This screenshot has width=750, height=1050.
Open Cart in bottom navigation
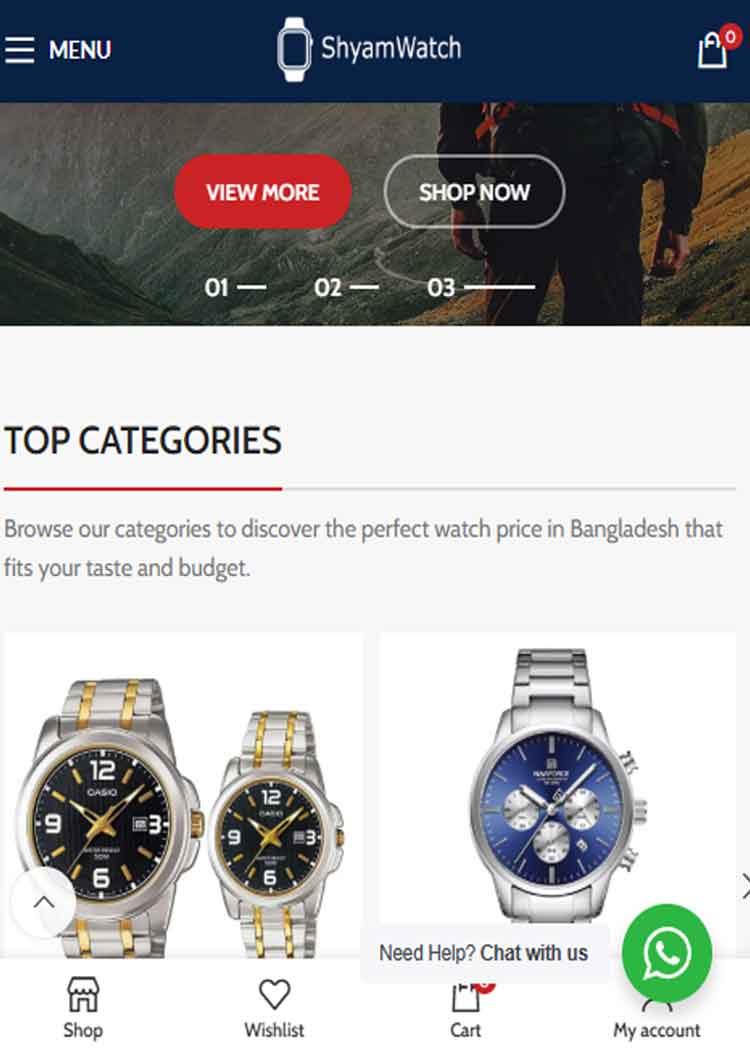(x=466, y=1008)
